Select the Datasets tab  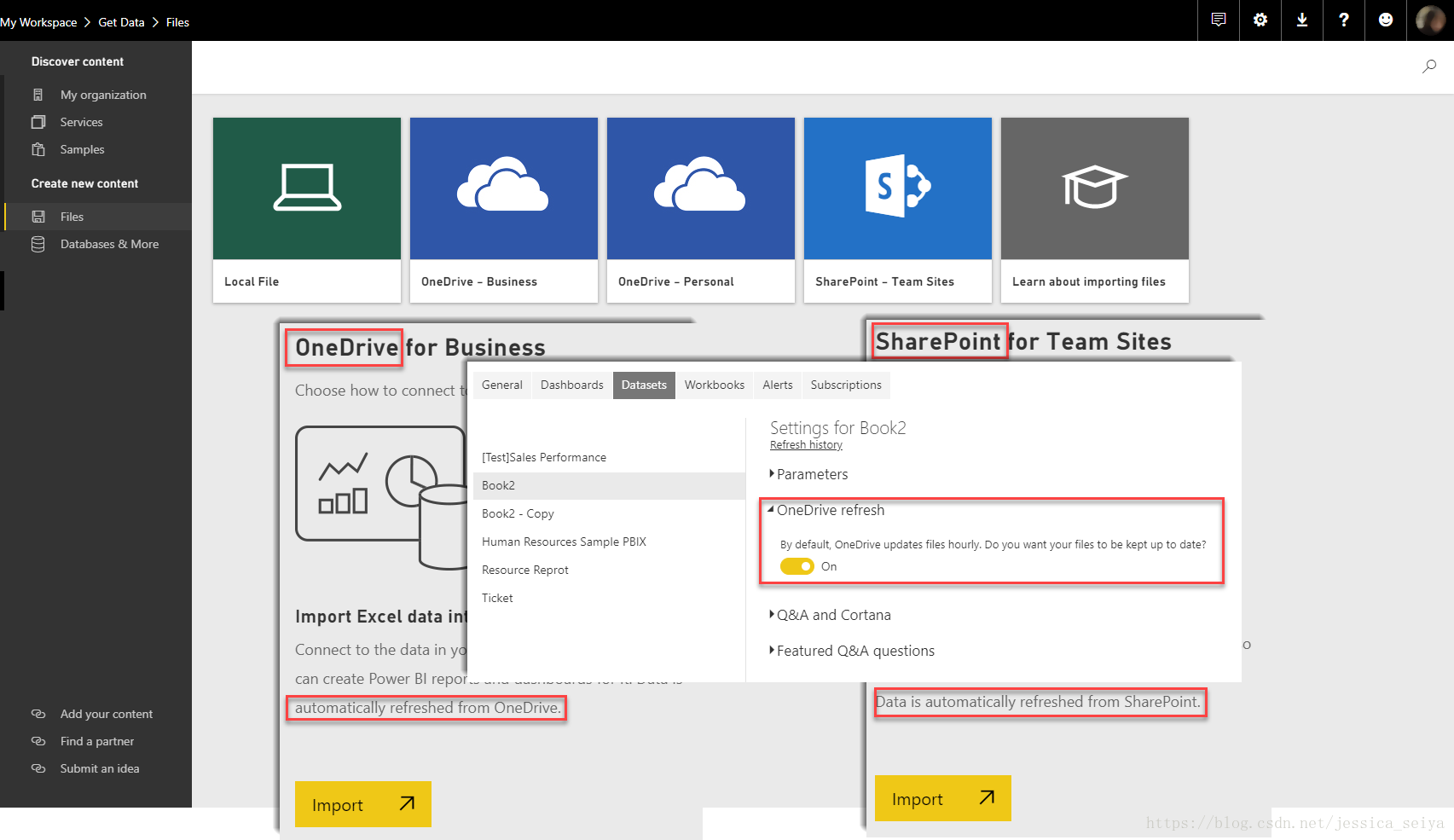[x=644, y=385]
